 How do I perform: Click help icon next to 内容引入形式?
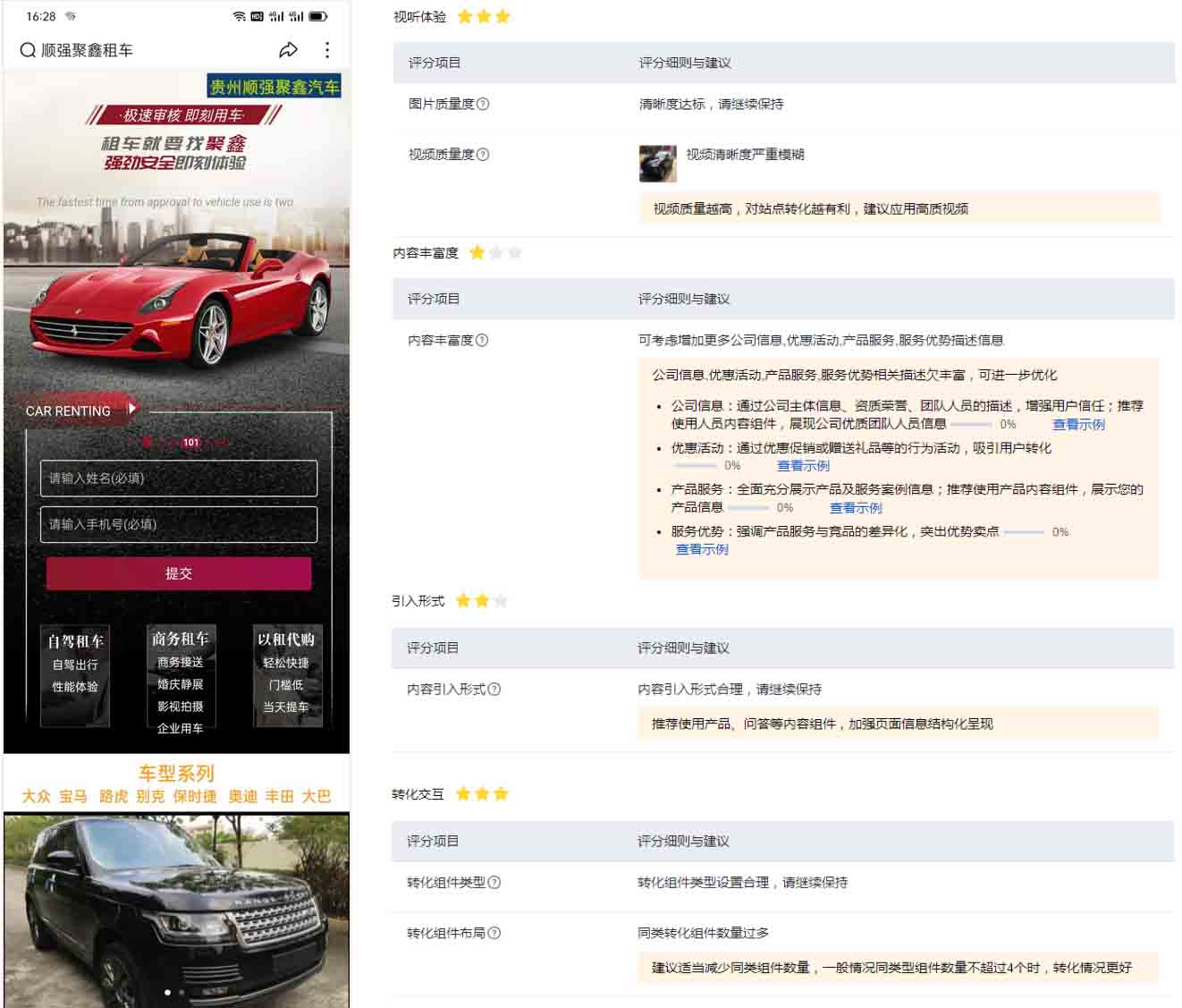pyautogui.click(x=494, y=690)
